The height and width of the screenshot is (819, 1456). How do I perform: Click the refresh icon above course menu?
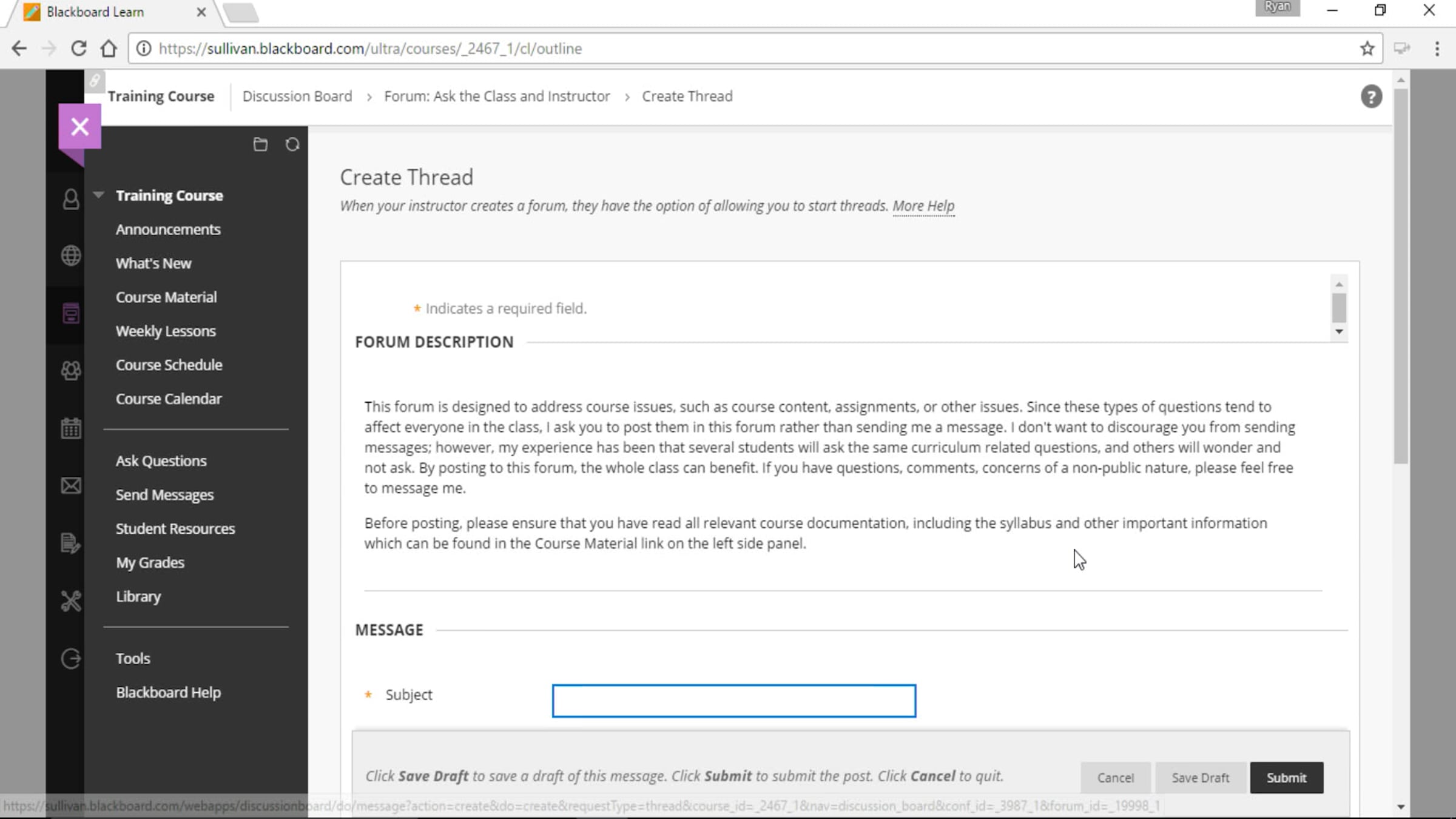coord(292,144)
